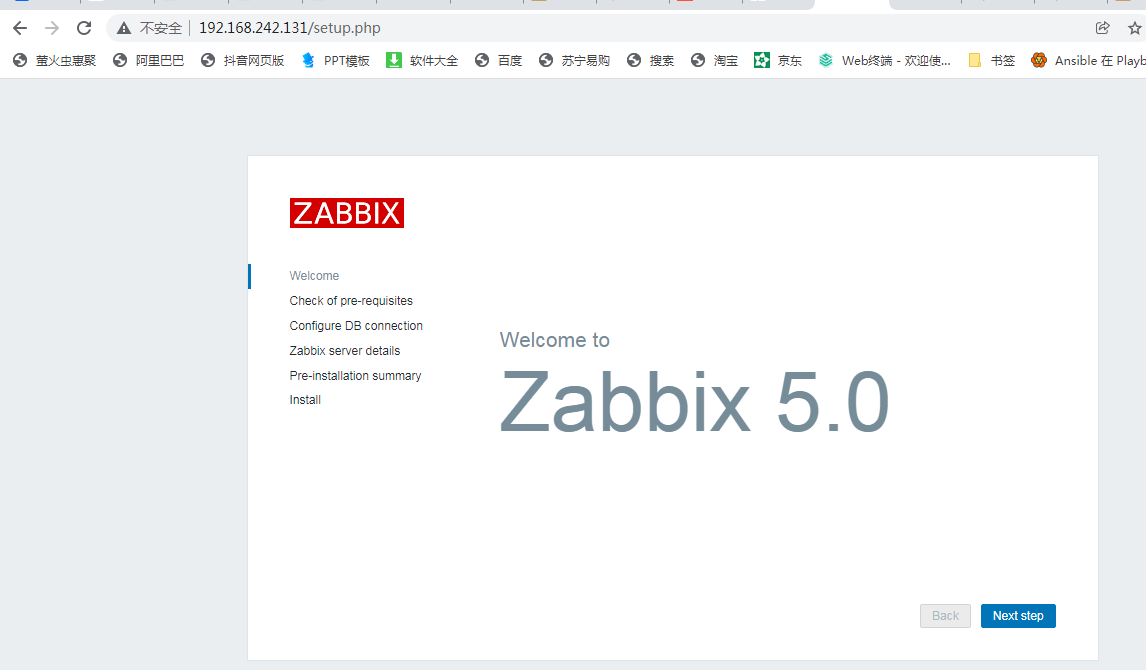The width and height of the screenshot is (1146, 670).
Task: Open the 搜索 bookmark
Action: (650, 61)
